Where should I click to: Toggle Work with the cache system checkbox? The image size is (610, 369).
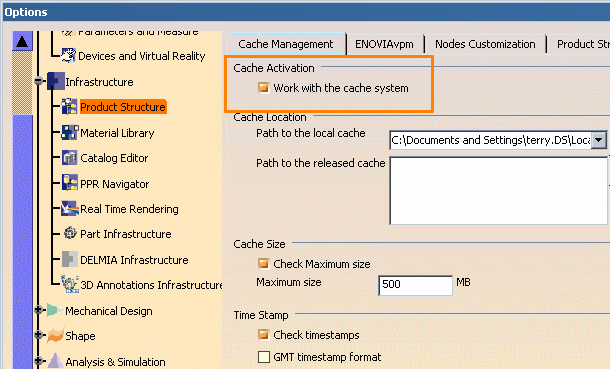pos(264,88)
